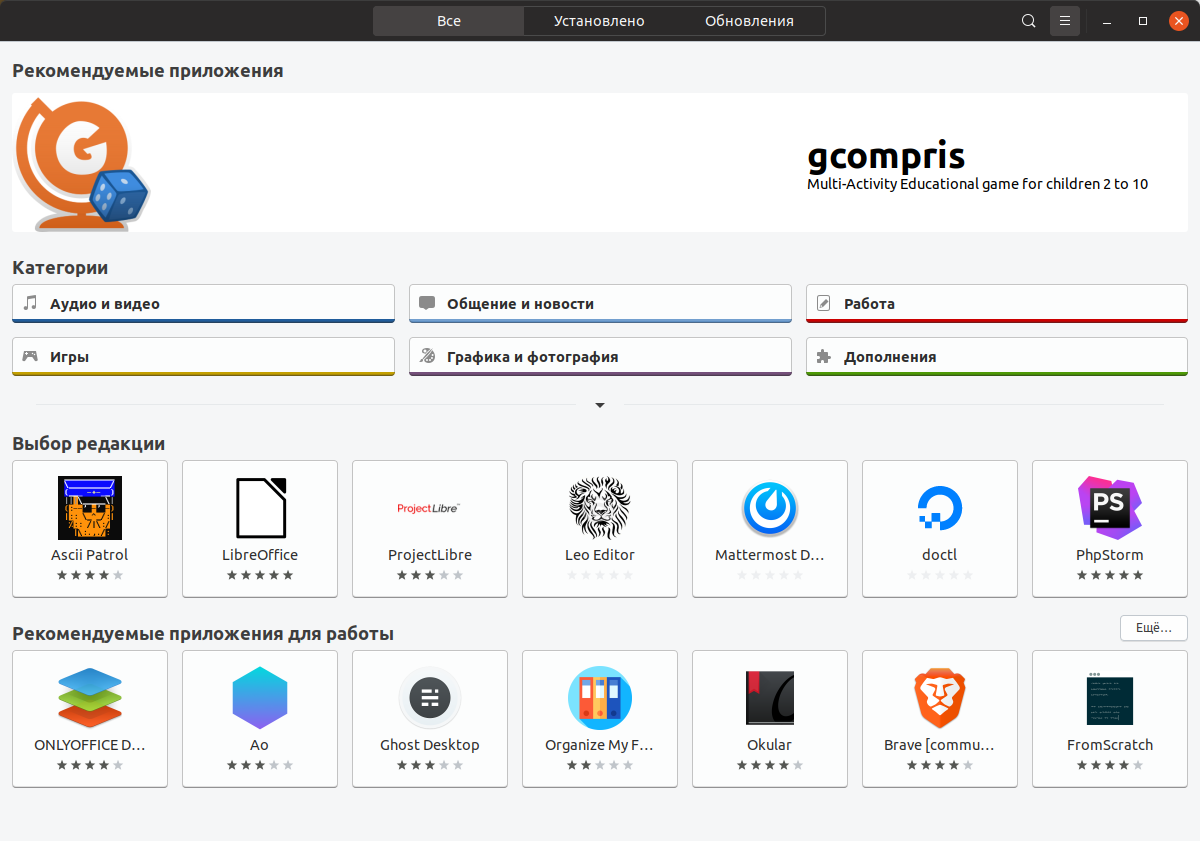The width and height of the screenshot is (1200, 841).
Task: Click the Рекомендуемые приложения для работы heading
Action: 203,634
